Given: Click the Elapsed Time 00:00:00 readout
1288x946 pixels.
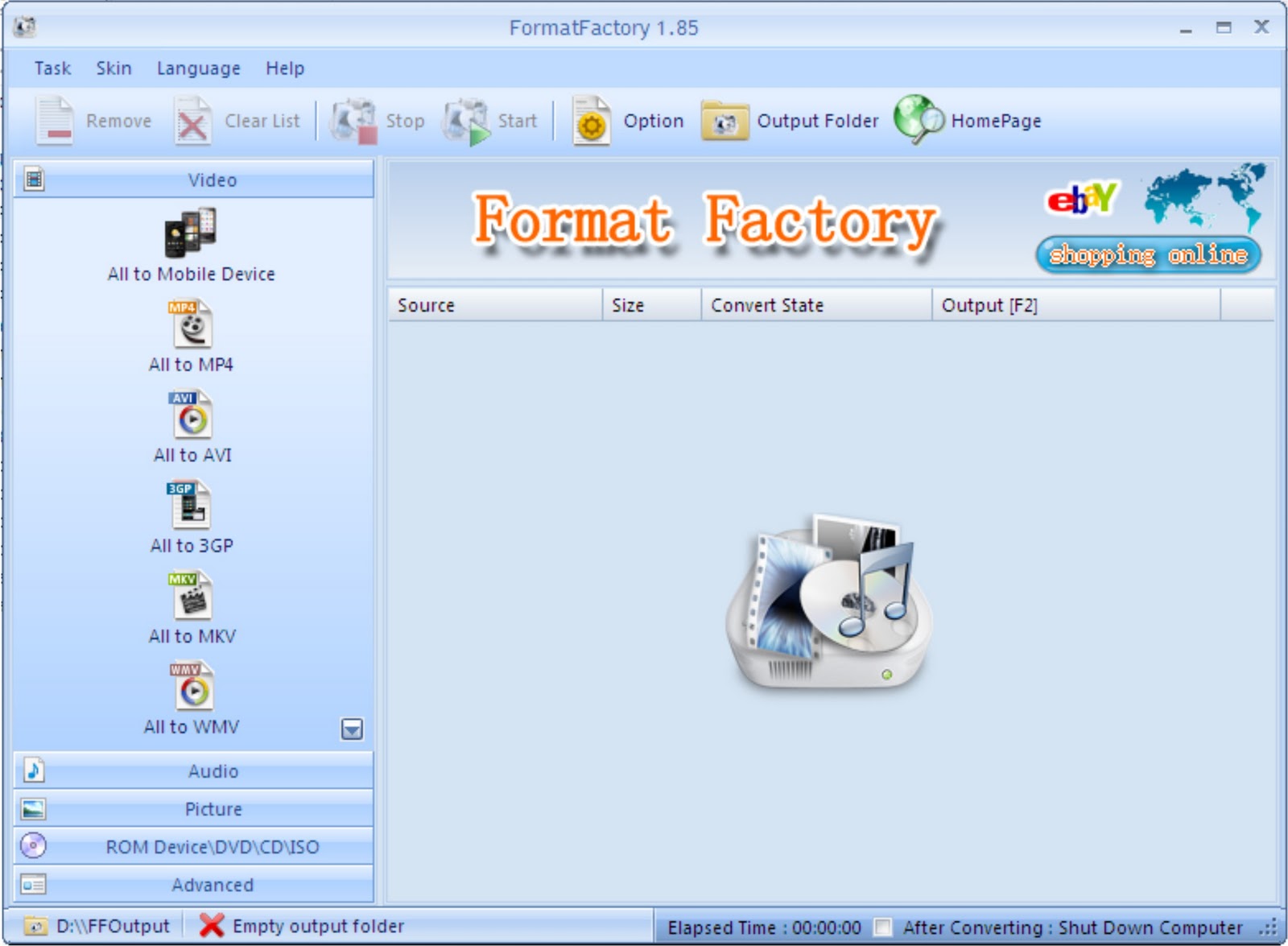Looking at the screenshot, I should pos(764,928).
